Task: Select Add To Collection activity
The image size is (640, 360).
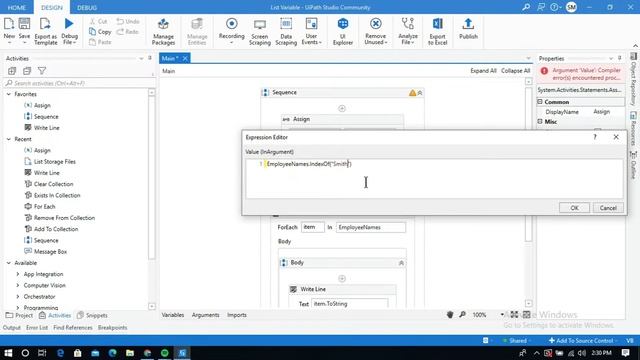Action: pyautogui.click(x=56, y=229)
